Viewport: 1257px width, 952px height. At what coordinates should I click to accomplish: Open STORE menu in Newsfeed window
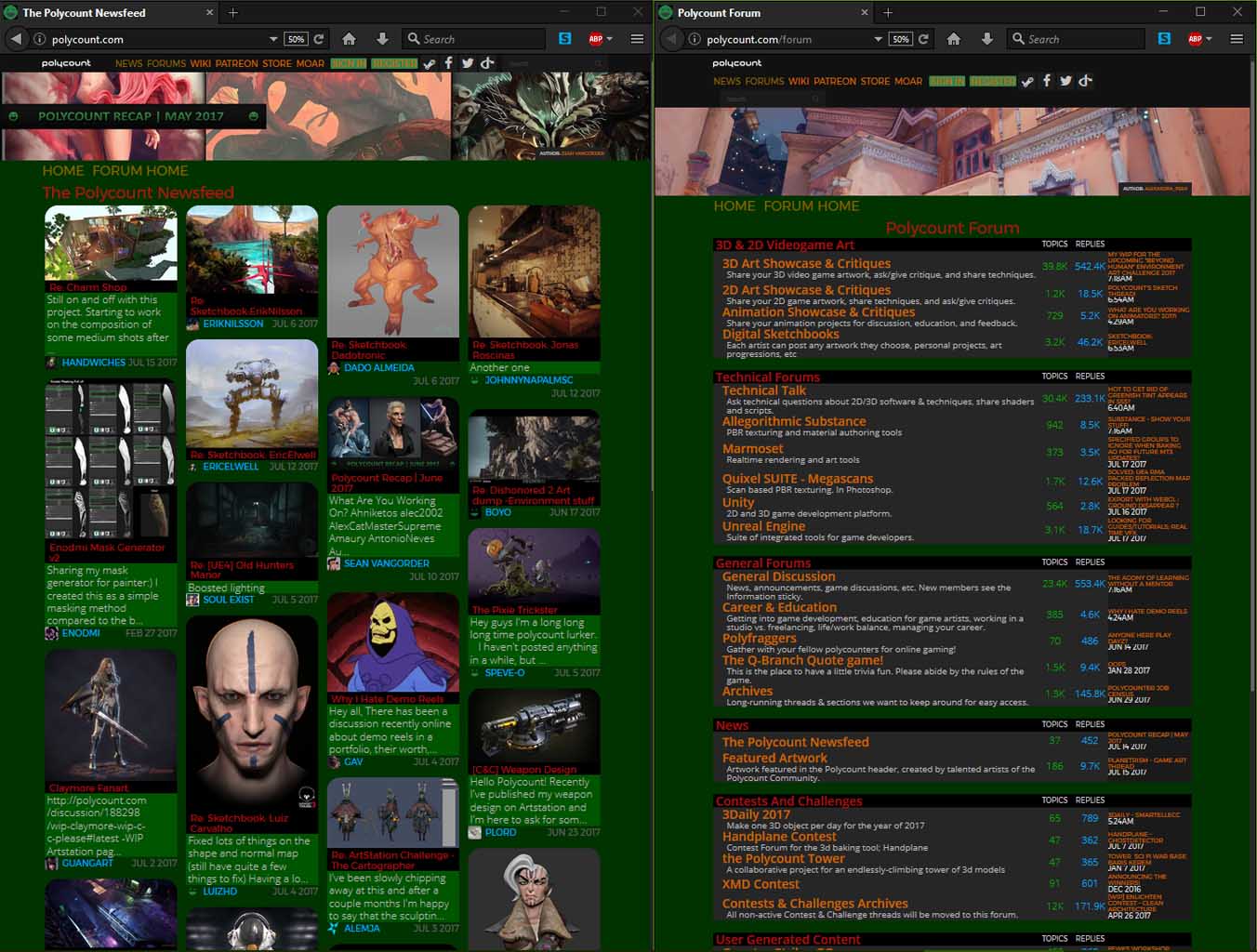tap(277, 63)
